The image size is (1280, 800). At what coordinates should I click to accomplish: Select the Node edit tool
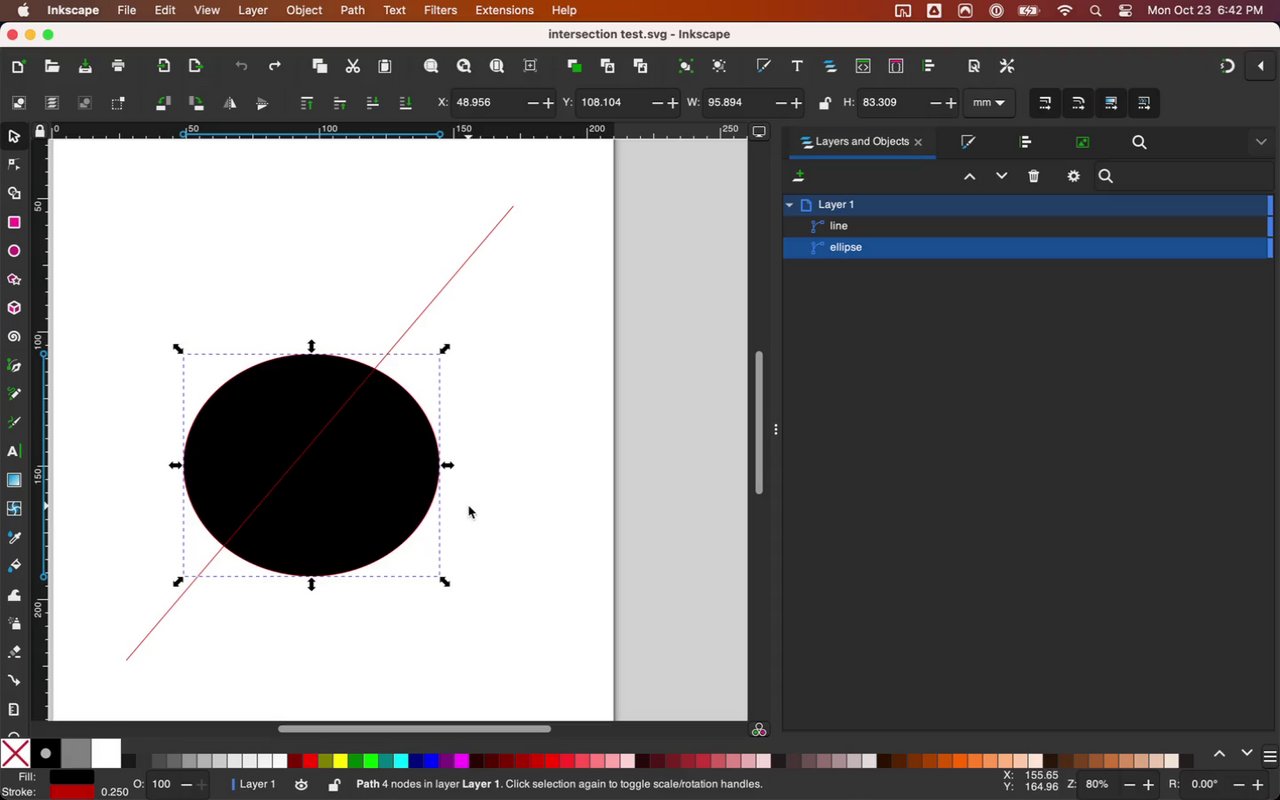pyautogui.click(x=14, y=165)
